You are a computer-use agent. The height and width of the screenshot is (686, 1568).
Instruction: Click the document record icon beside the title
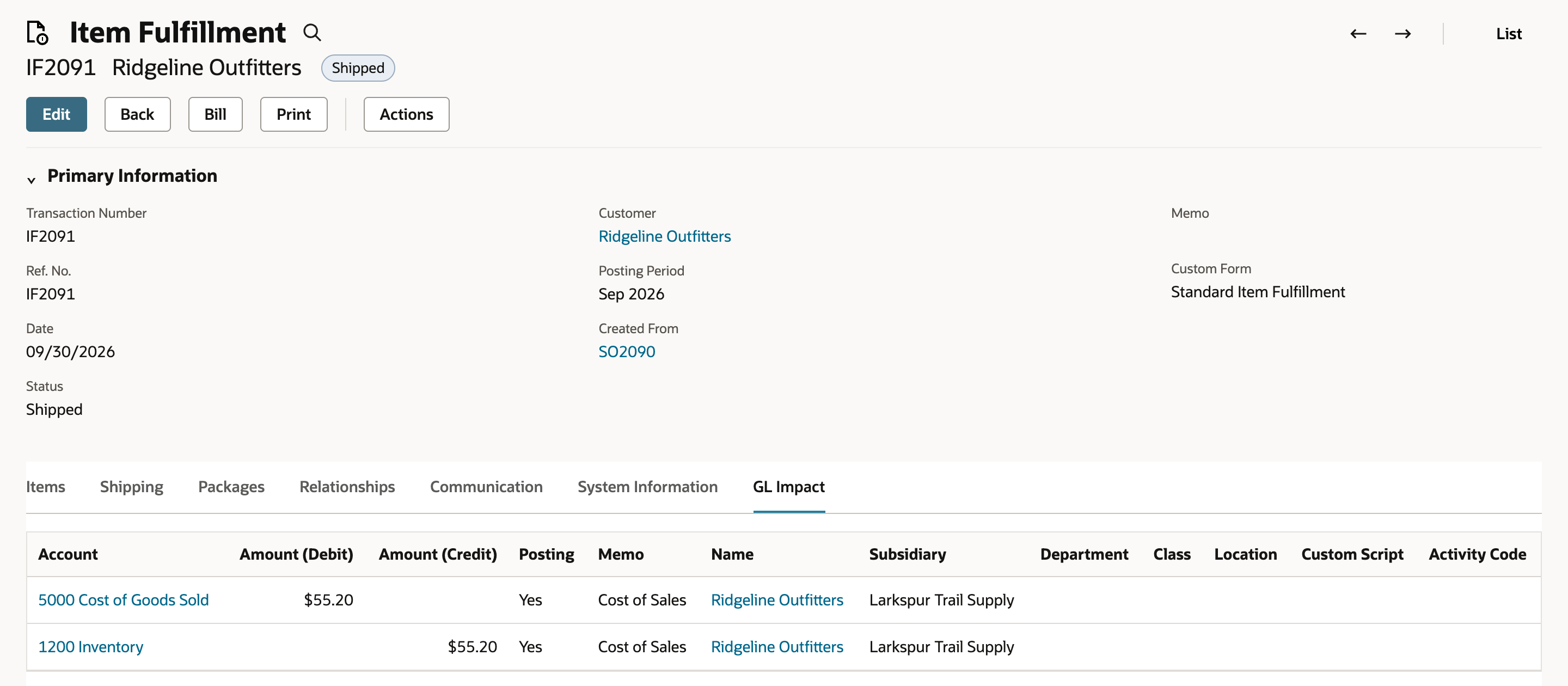[38, 33]
